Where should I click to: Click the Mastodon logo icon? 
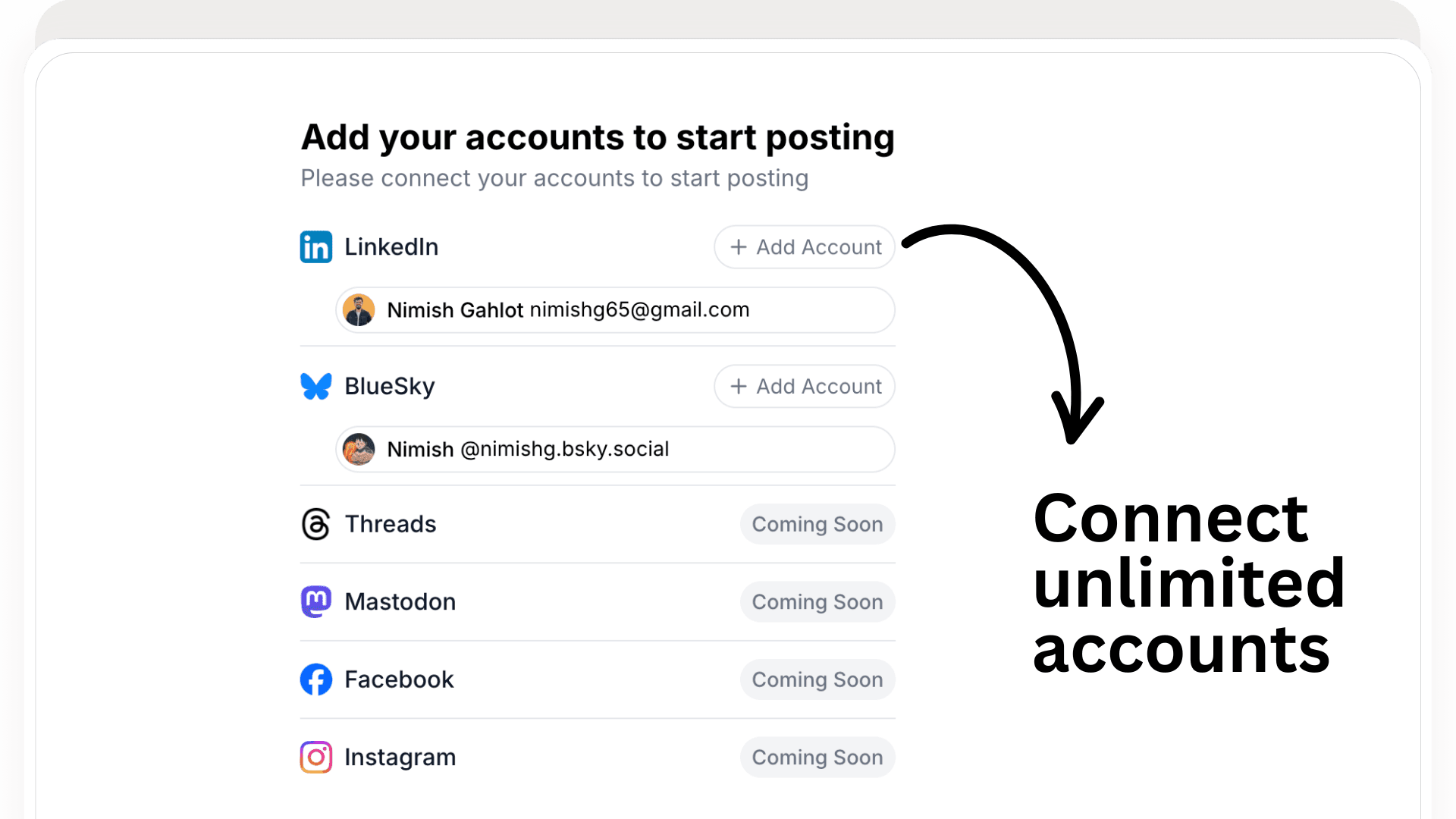tap(316, 601)
